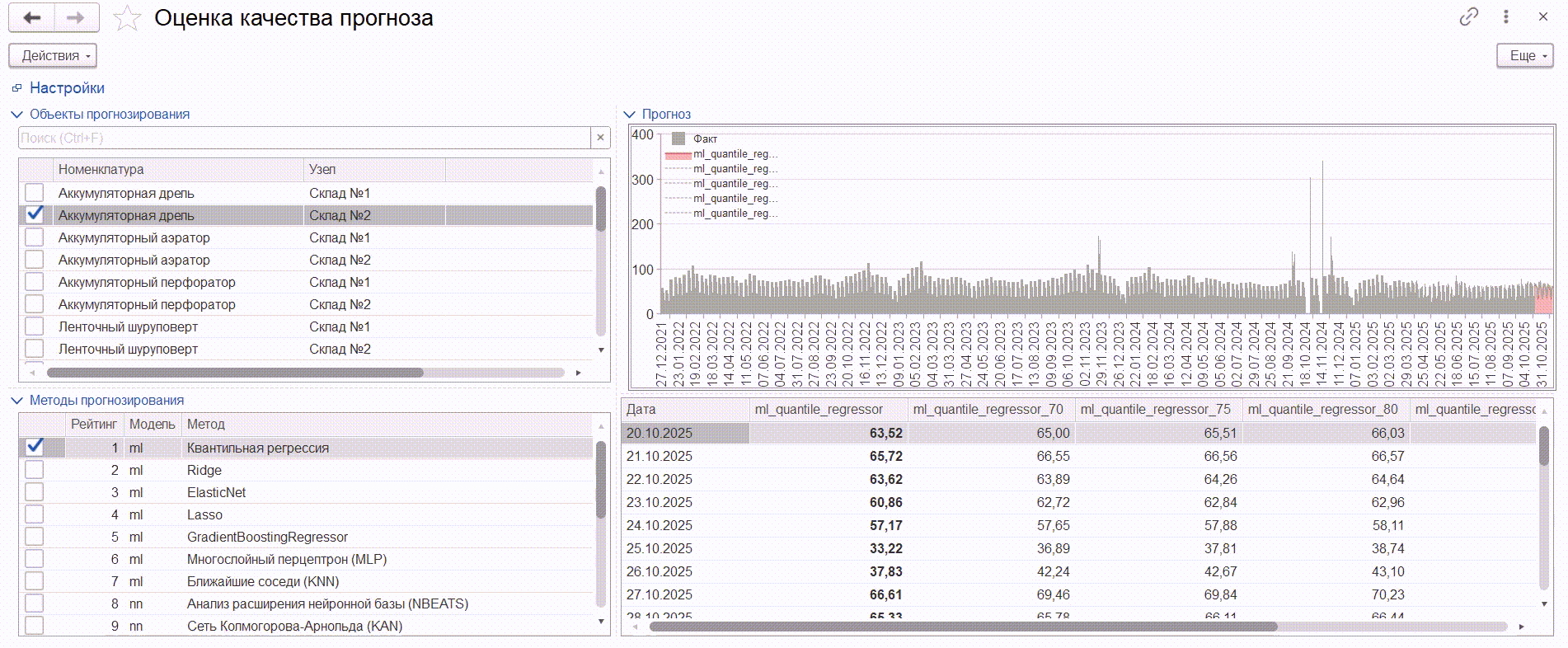The height and width of the screenshot is (648, 1568).
Task: Click the forward navigation arrow
Action: tap(76, 17)
